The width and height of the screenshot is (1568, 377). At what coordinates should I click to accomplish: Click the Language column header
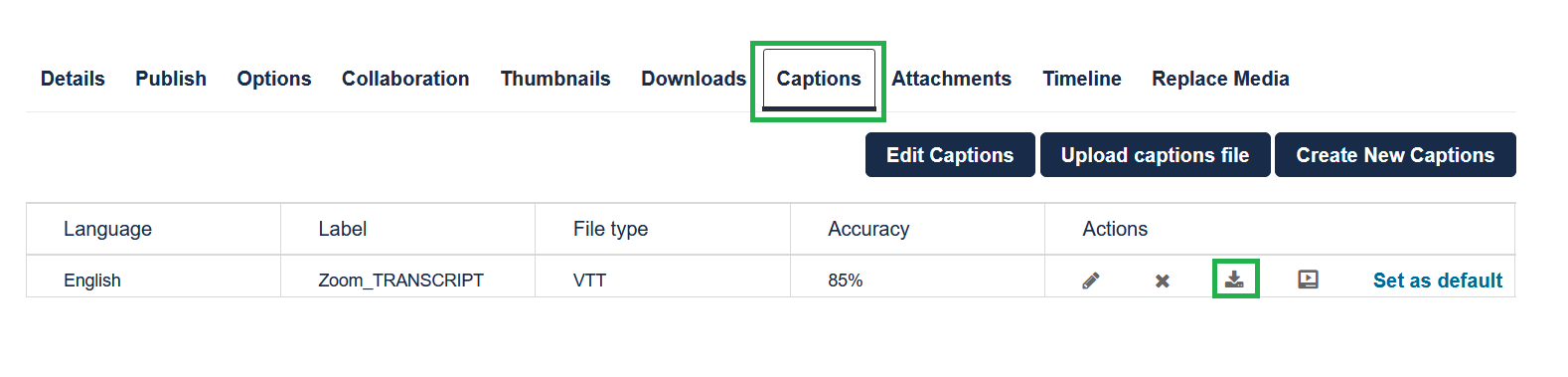click(107, 229)
